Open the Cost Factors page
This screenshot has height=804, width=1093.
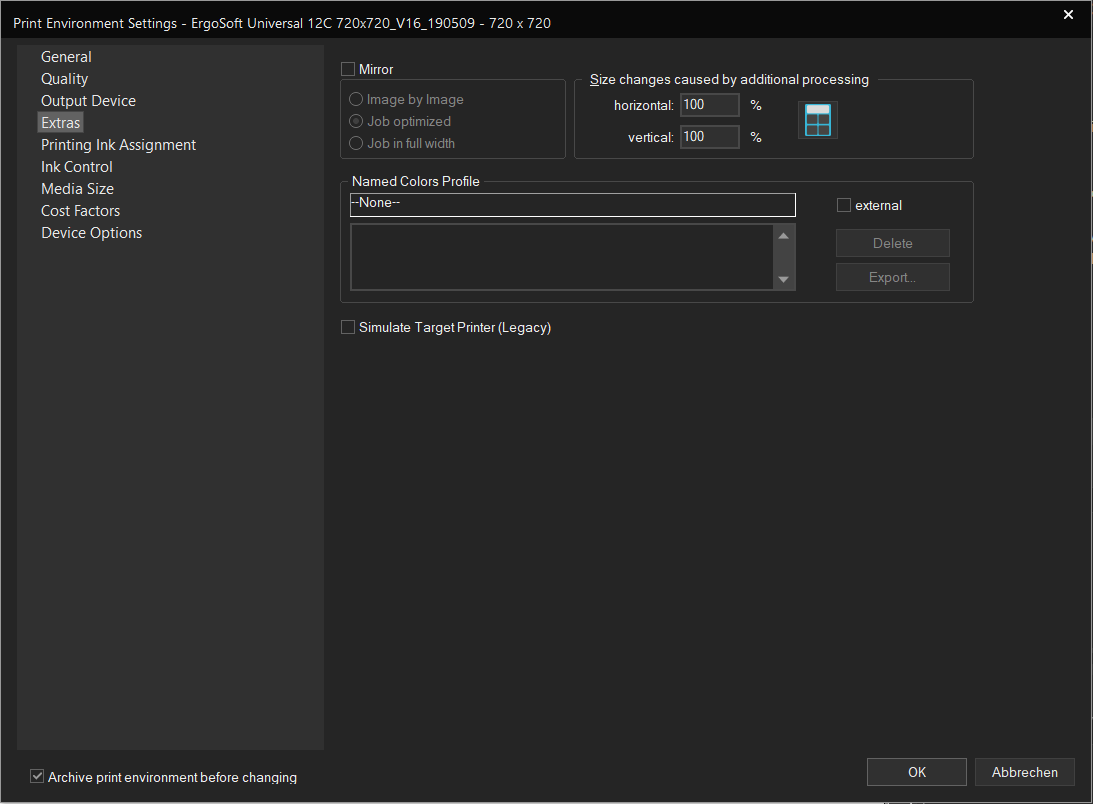pos(80,211)
